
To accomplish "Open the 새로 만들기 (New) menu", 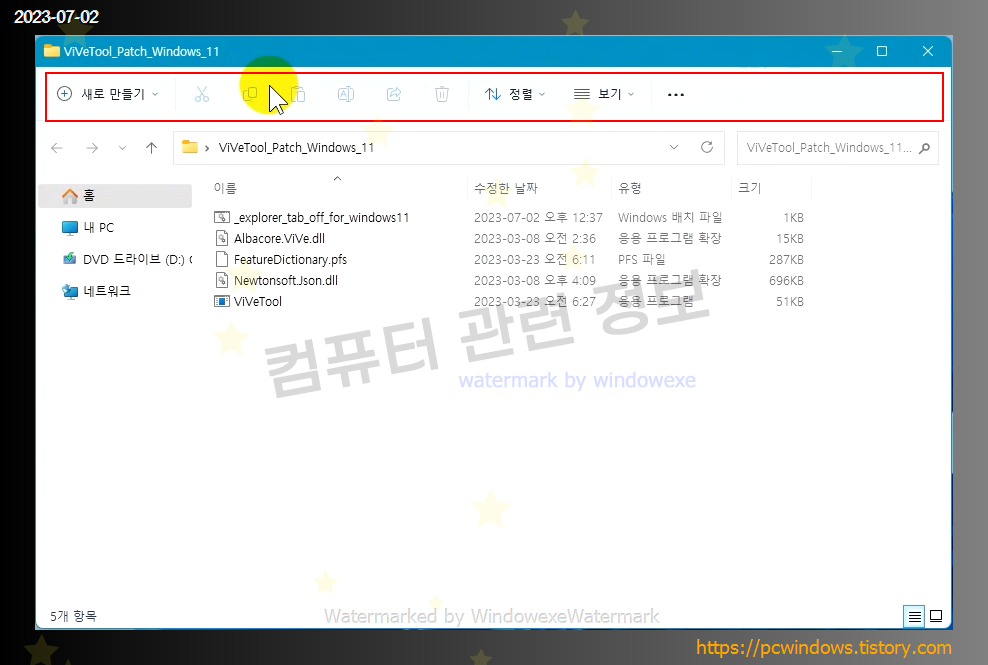I will click(x=107, y=94).
